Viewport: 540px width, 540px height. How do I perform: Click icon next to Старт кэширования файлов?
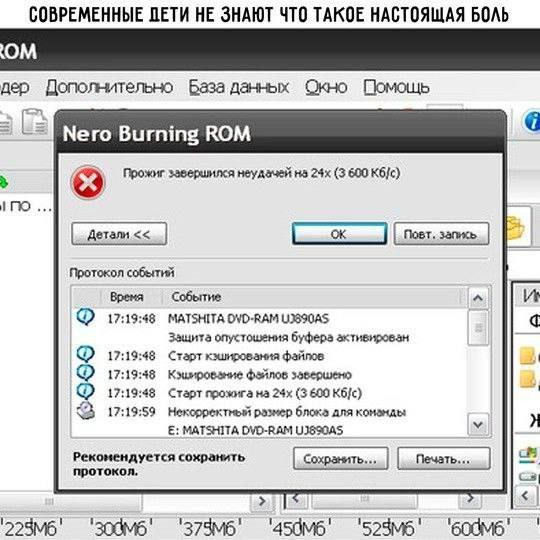coord(85,354)
